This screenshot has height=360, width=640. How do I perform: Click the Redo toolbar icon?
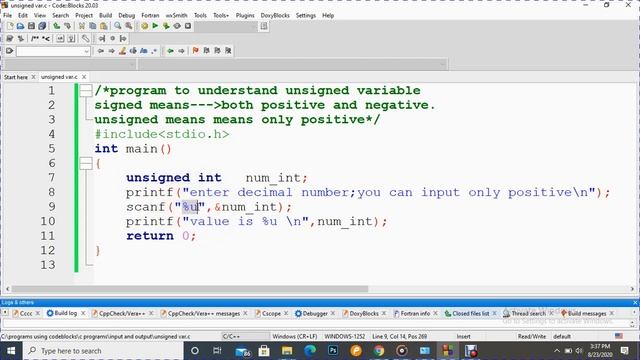point(67,26)
